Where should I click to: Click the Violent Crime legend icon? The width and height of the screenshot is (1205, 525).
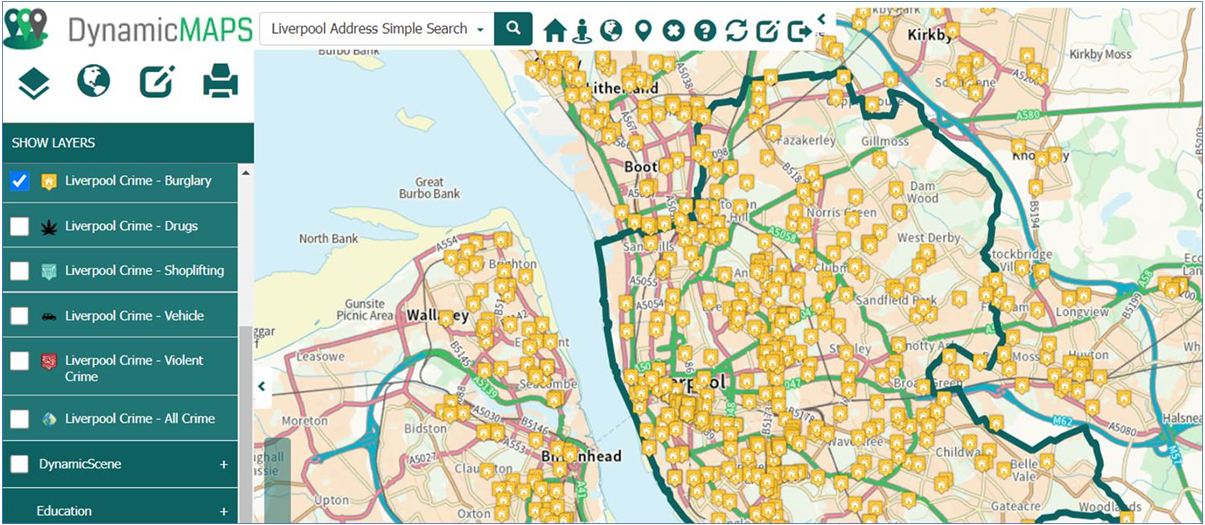tap(49, 361)
